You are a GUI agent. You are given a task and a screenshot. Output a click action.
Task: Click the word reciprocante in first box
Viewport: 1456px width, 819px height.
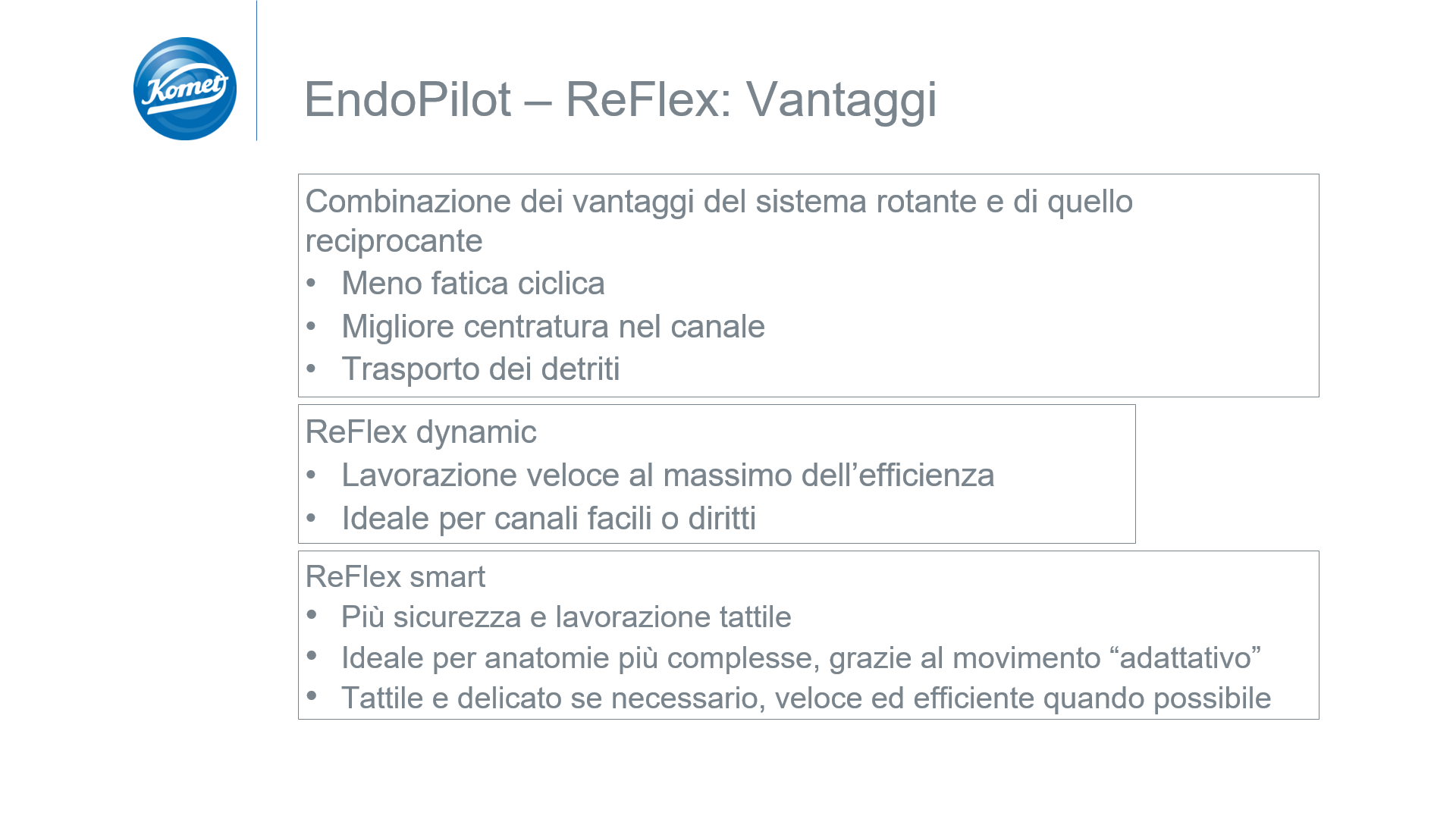(x=394, y=241)
